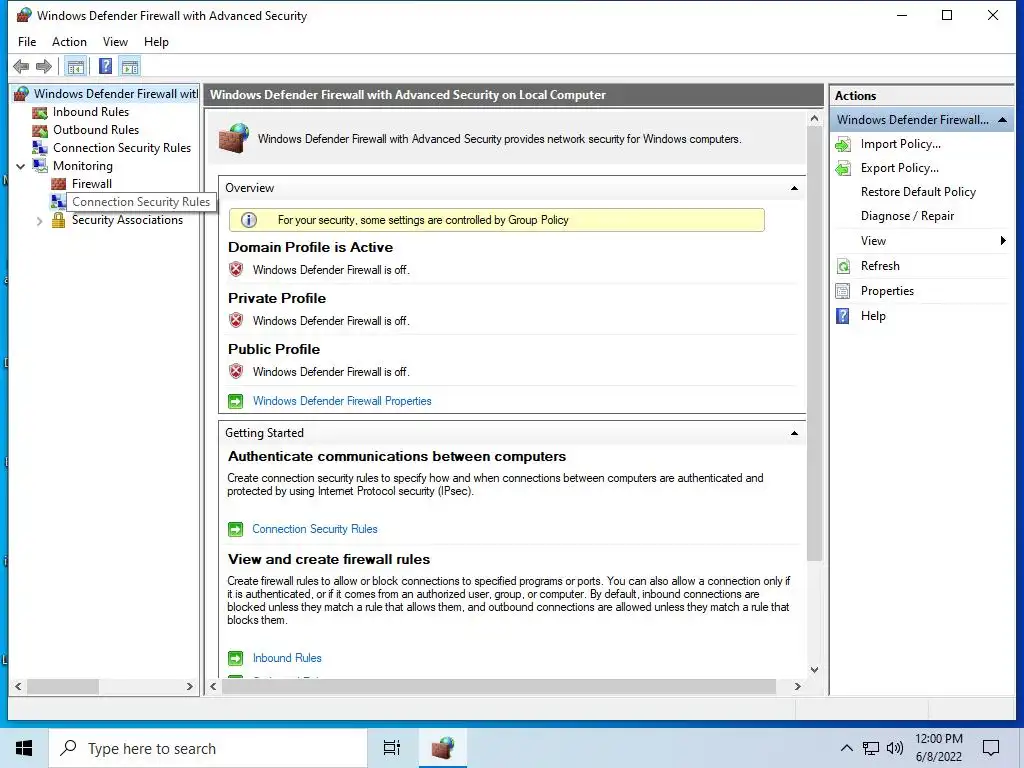The width and height of the screenshot is (1024, 768).
Task: Select Security Associations in the tree
Action: click(127, 220)
